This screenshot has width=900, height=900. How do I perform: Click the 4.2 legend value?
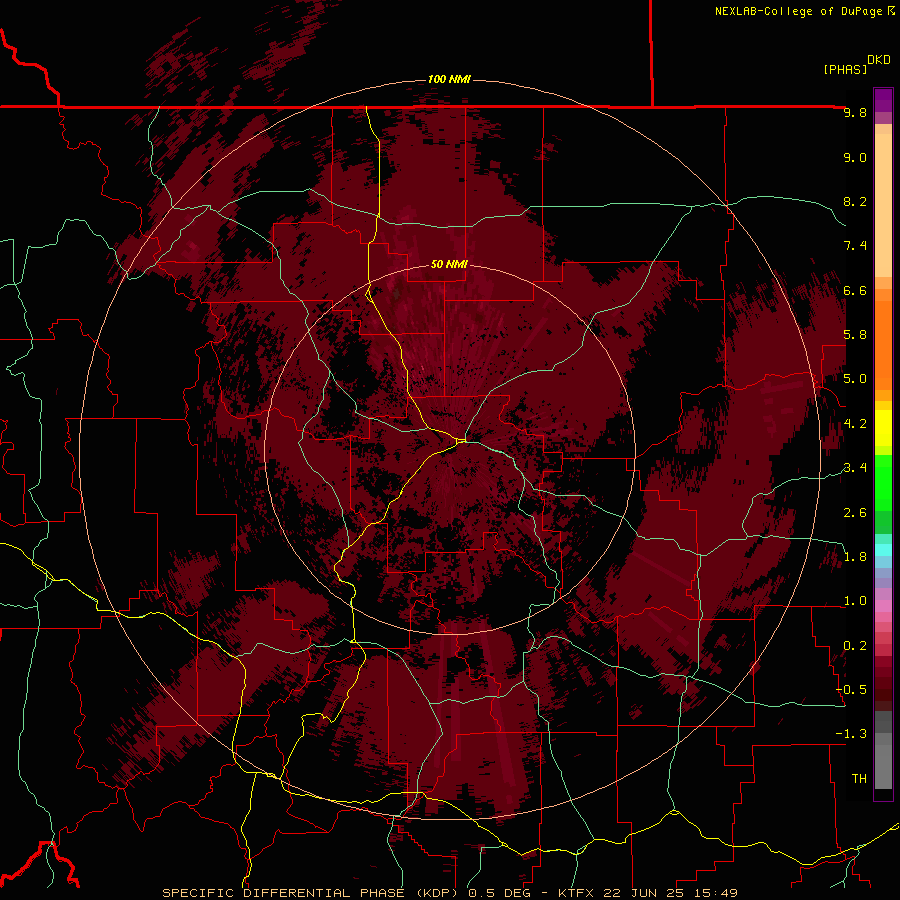click(855, 424)
